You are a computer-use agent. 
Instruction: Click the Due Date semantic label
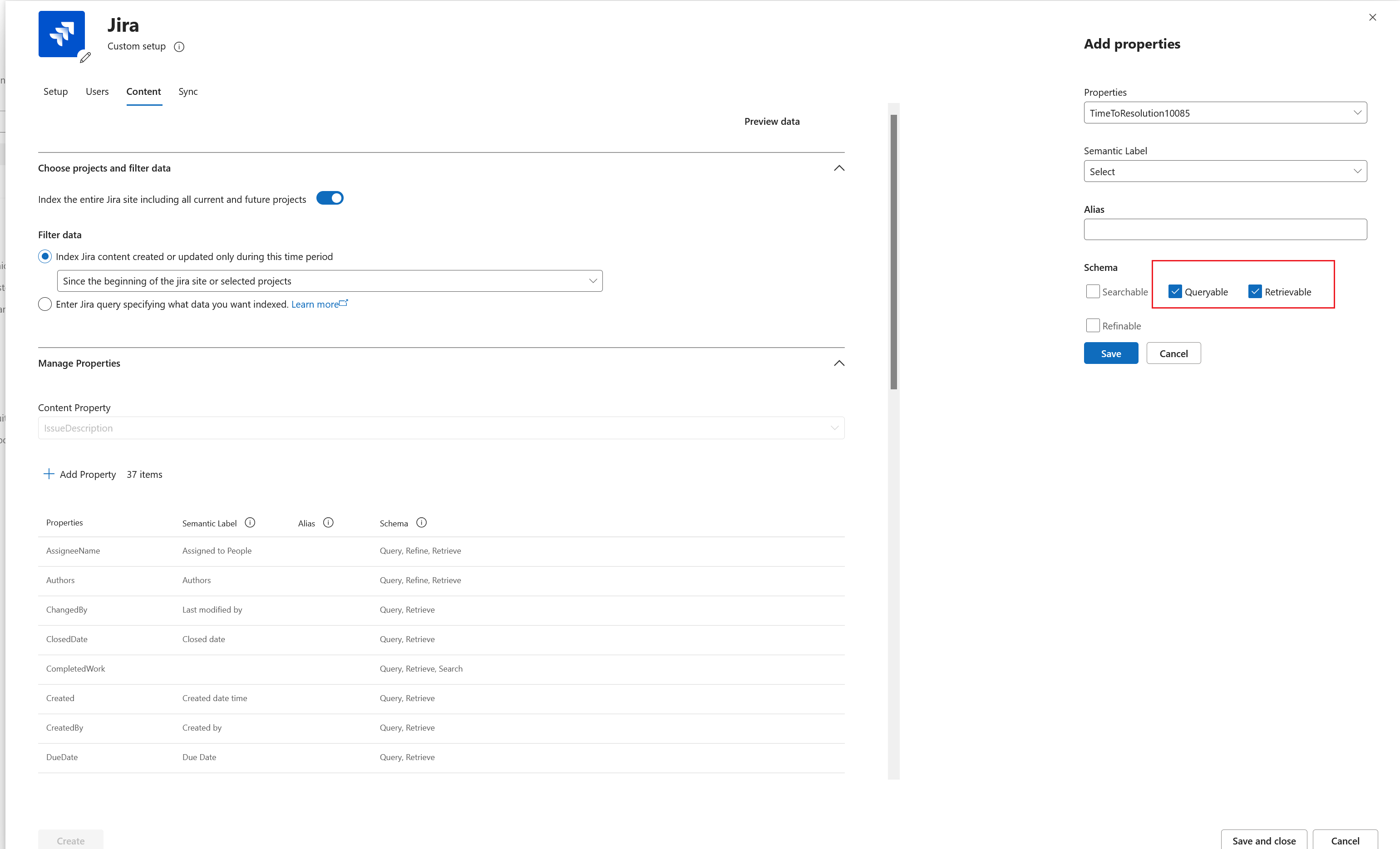199,758
